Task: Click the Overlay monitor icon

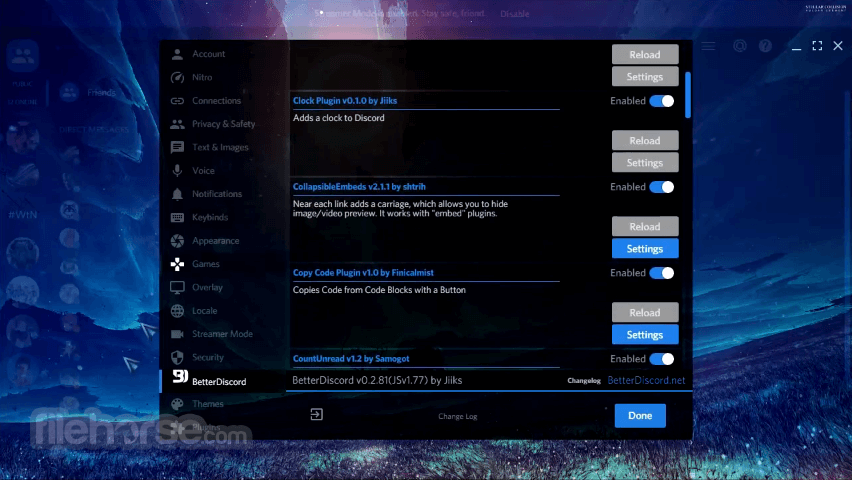Action: pos(177,288)
